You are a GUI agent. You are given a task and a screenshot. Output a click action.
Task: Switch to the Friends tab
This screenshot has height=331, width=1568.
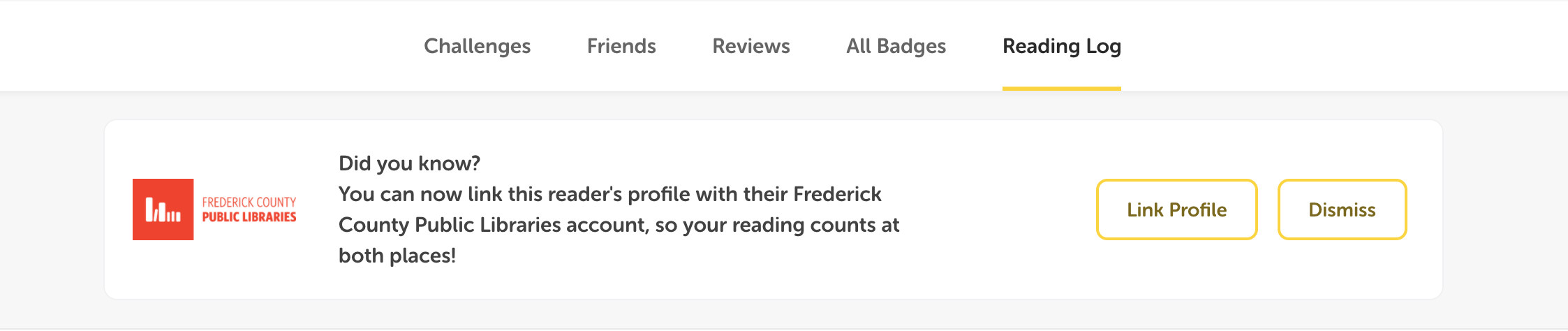point(621,46)
